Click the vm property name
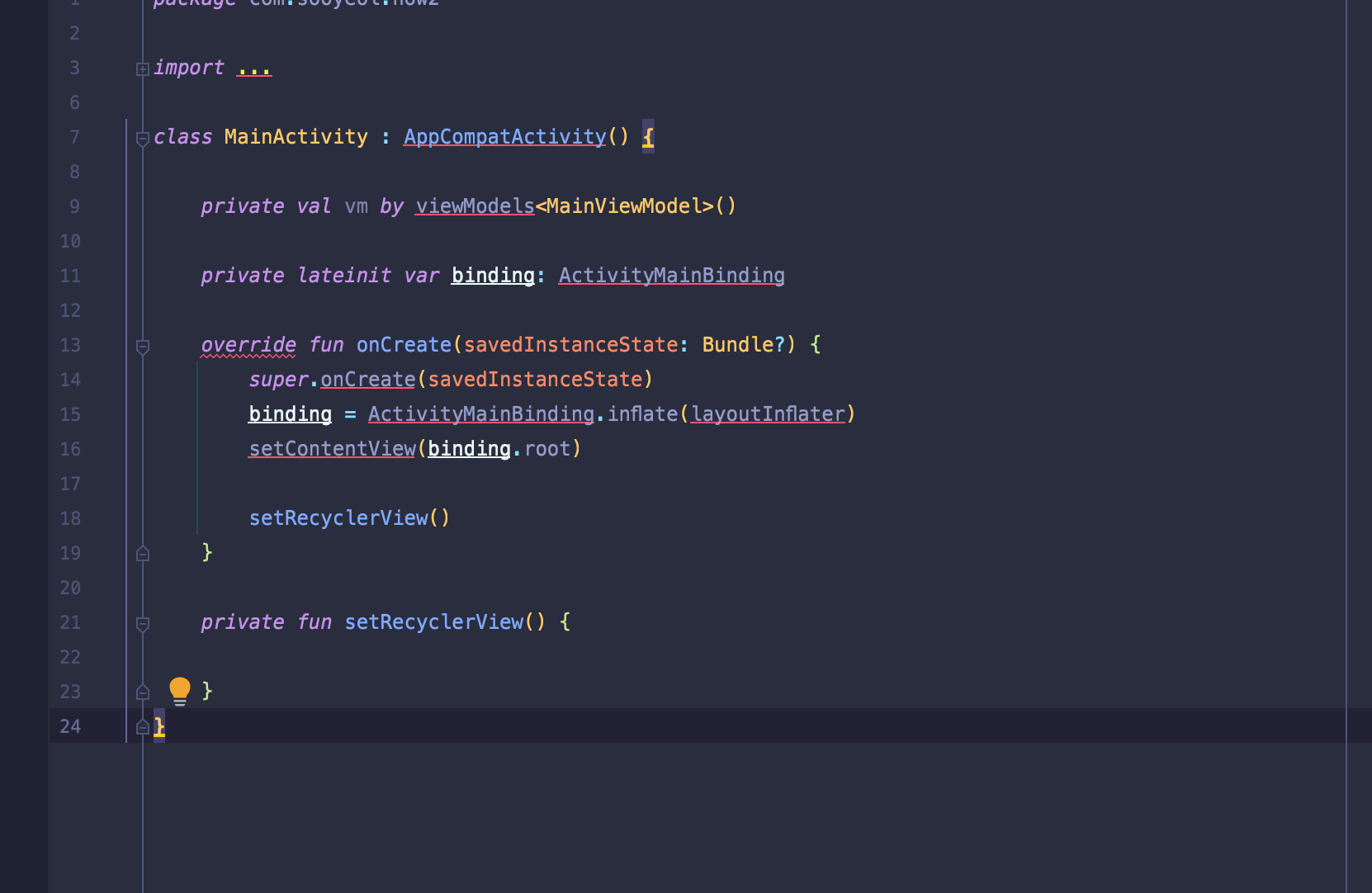Viewport: 1372px width, 893px height. [x=357, y=206]
